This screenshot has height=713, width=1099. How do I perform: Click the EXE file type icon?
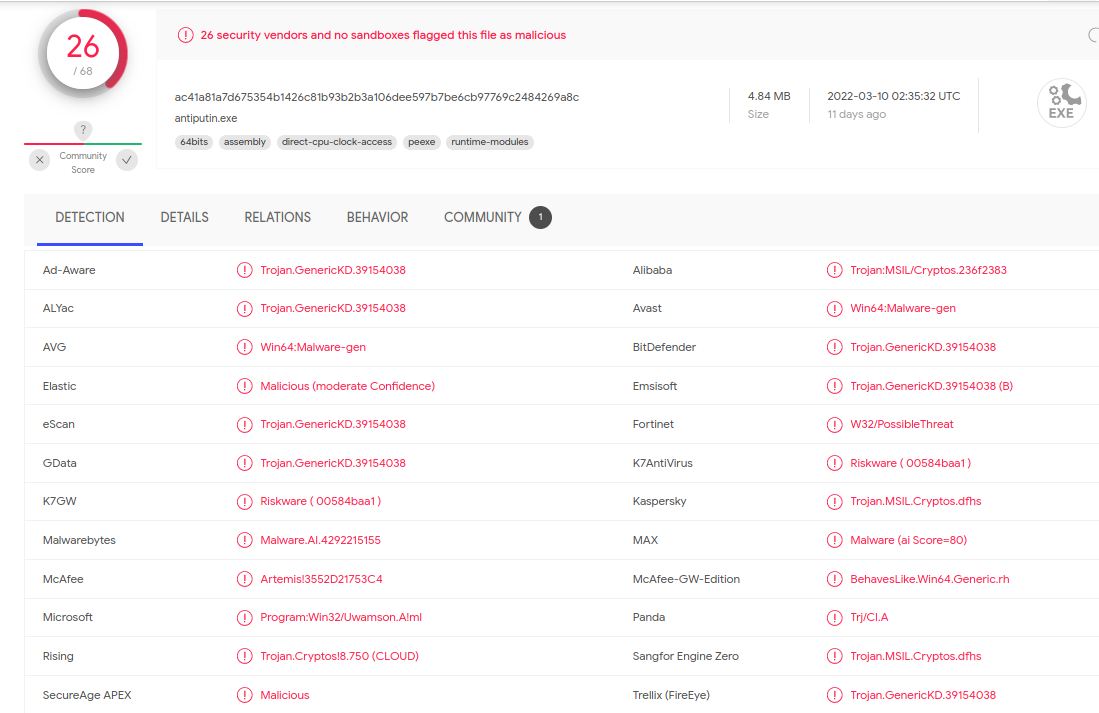coord(1061,103)
